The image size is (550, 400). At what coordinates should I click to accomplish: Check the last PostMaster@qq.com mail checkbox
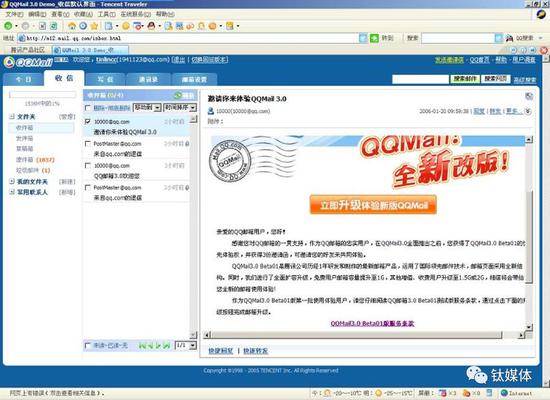[88, 187]
